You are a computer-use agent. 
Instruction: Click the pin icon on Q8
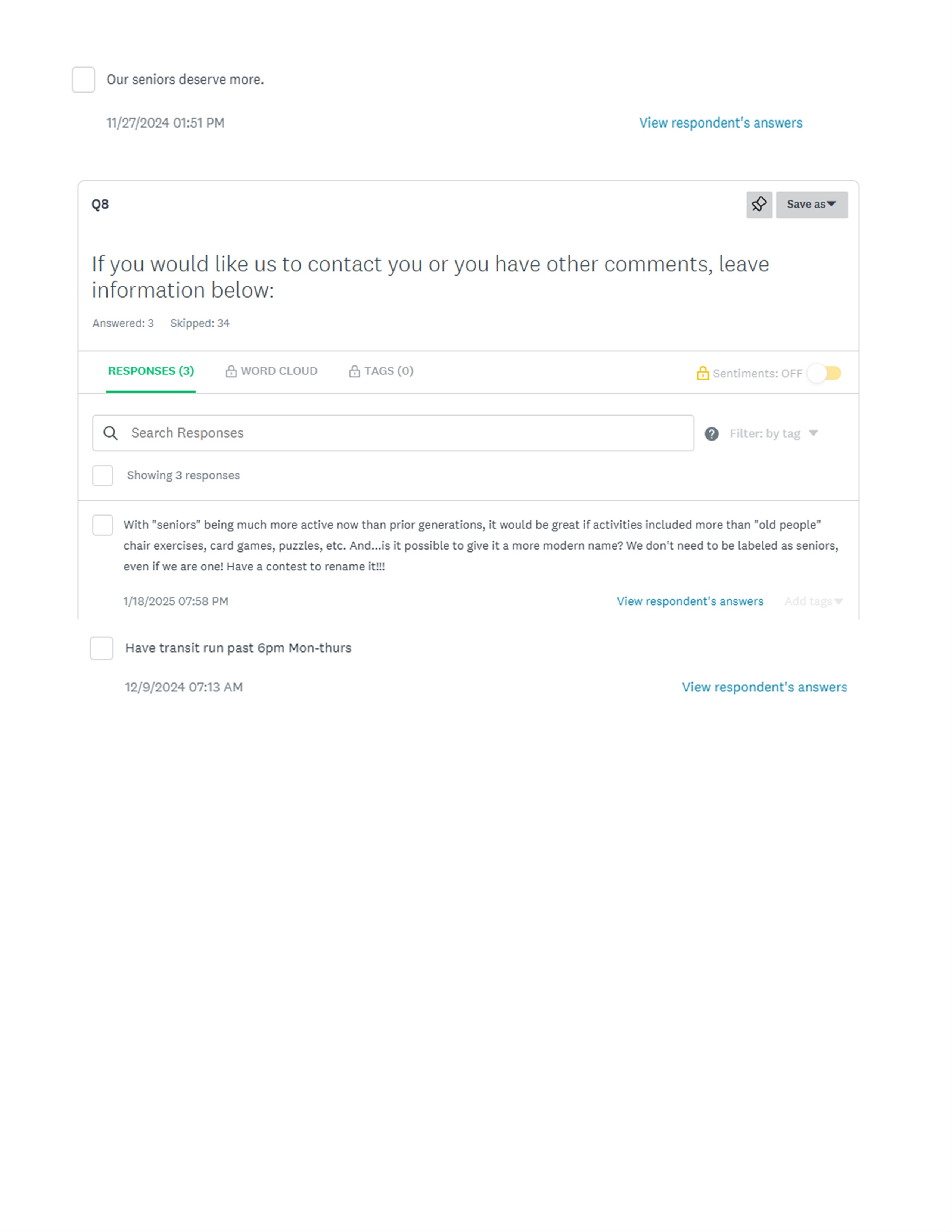(759, 204)
